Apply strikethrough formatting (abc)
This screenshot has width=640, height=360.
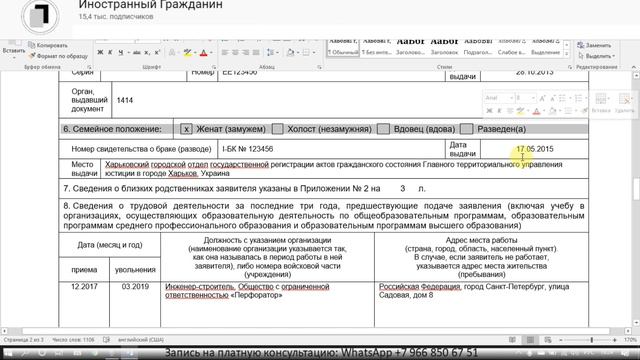click(137, 53)
